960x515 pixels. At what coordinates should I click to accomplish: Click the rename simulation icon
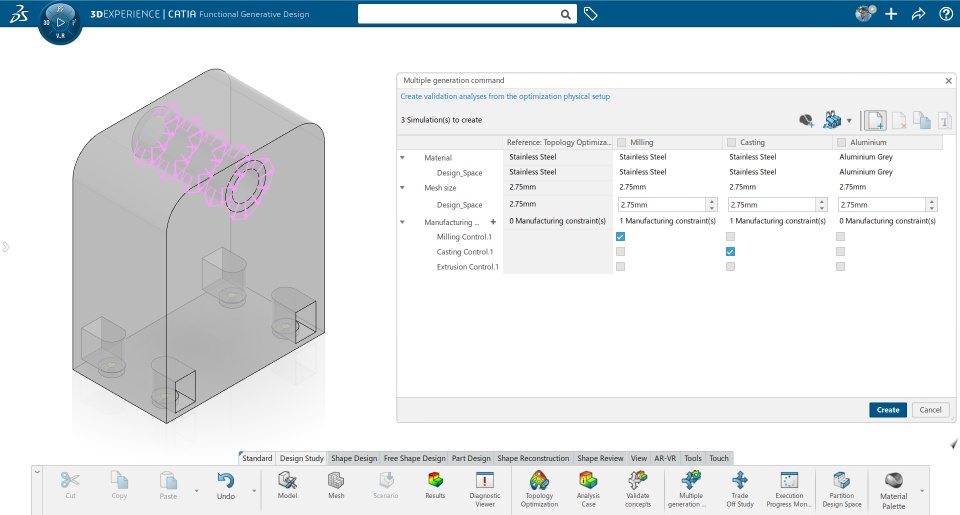tap(945, 121)
